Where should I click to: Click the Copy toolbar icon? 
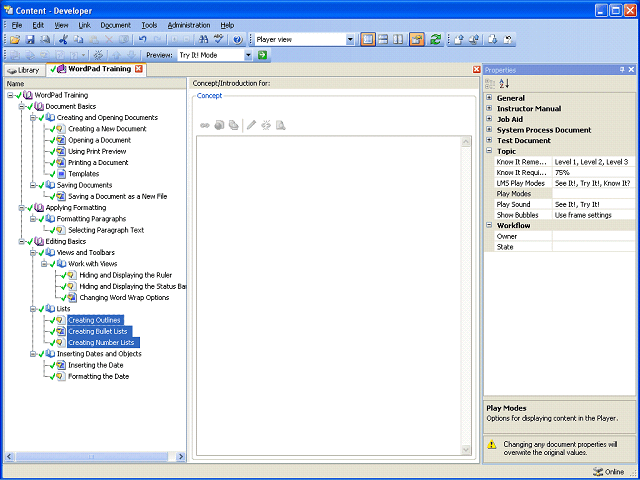[x=78, y=40]
